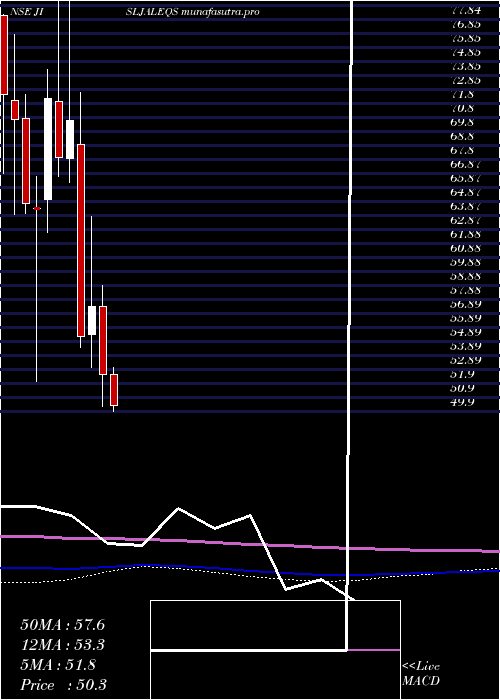Viewport: 500px width, 700px height.
Task: Select the 64.87 price label
Action: 465,192
